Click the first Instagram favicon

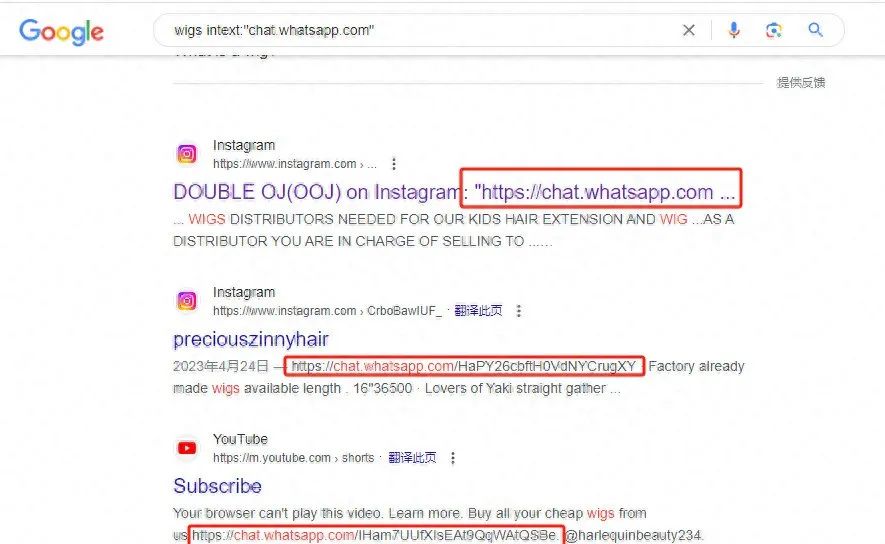[187, 153]
